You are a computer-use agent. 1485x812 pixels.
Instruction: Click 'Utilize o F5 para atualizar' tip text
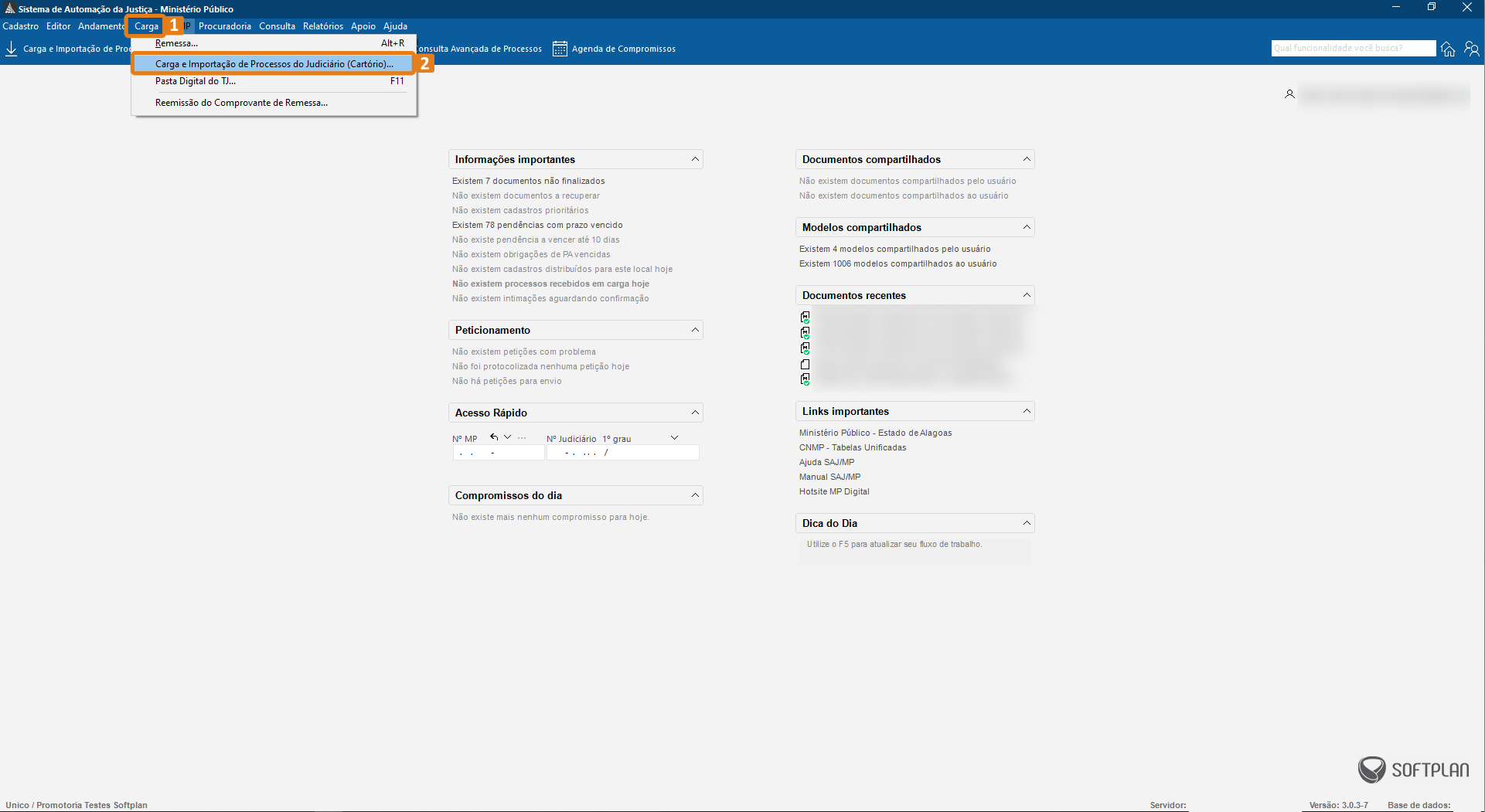click(x=894, y=544)
